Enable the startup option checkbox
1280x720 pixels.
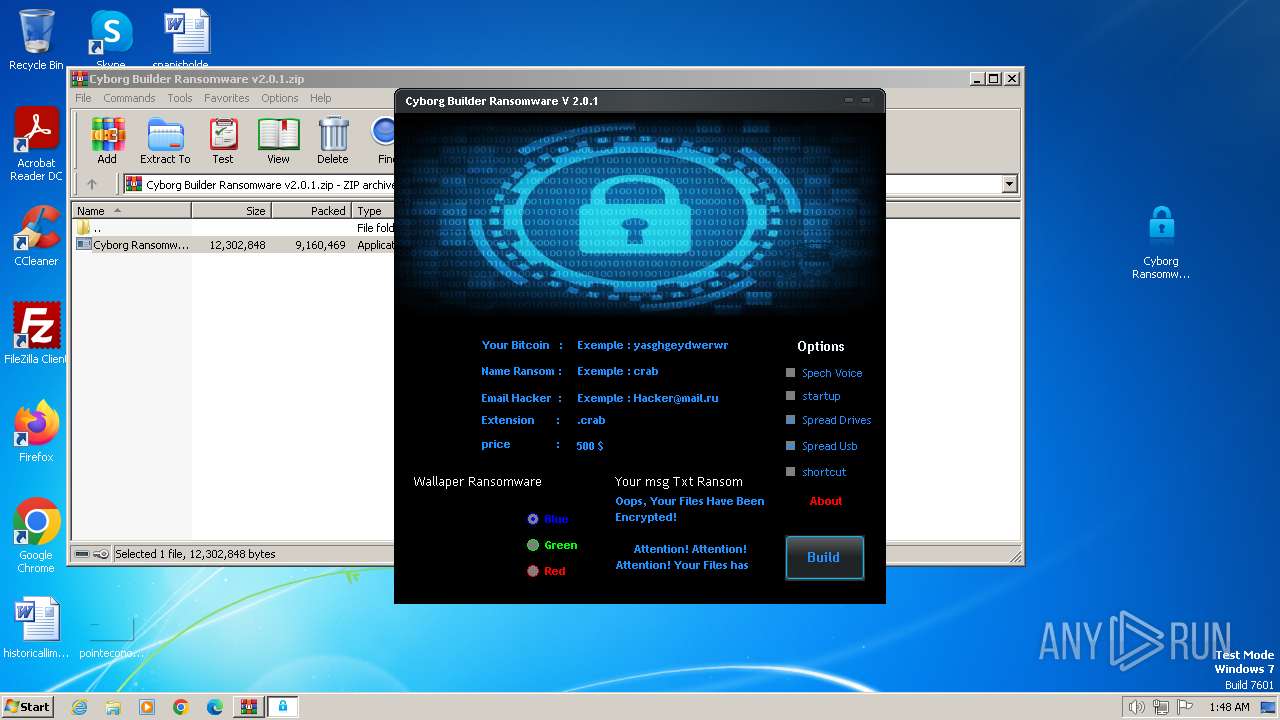tap(791, 396)
